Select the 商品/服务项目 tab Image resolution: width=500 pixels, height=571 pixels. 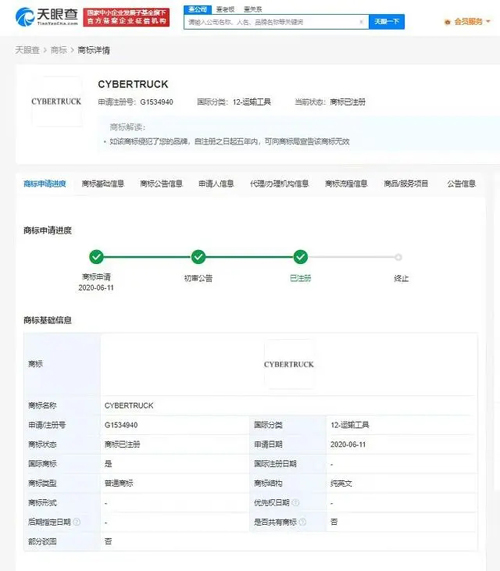(406, 184)
